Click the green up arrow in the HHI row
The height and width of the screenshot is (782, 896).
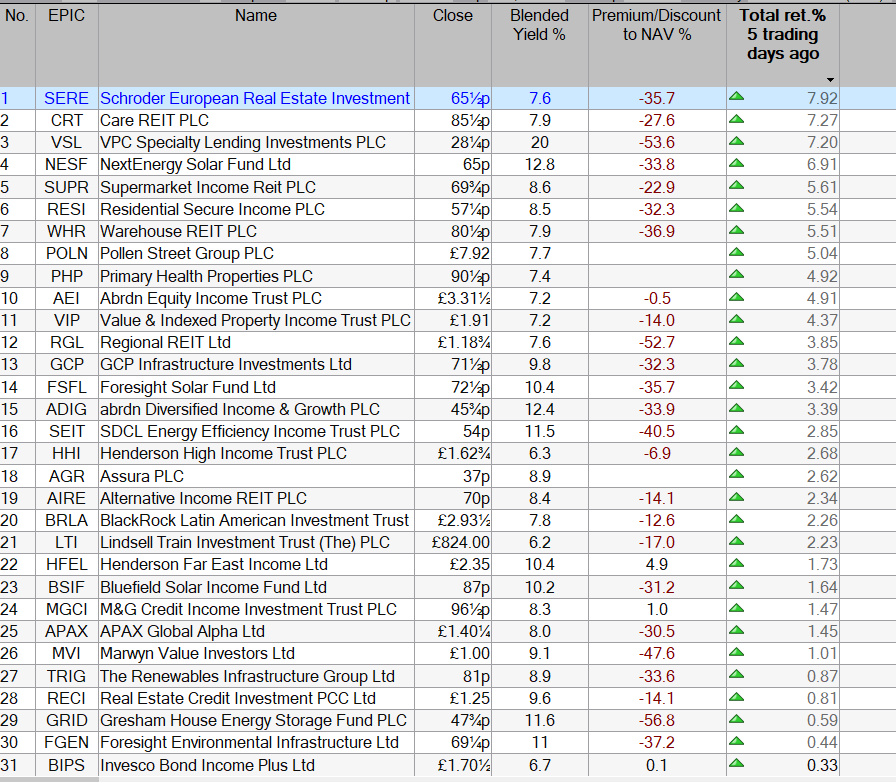pos(737,452)
